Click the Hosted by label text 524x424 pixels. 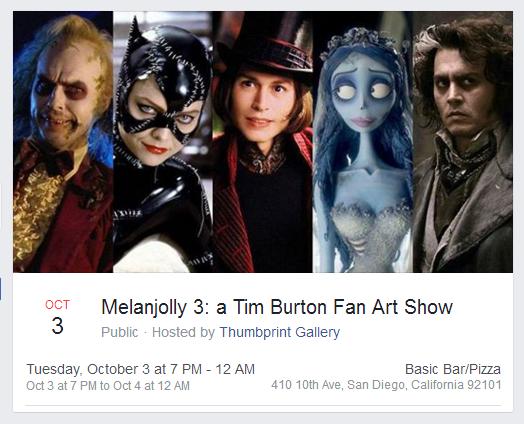tap(183, 332)
